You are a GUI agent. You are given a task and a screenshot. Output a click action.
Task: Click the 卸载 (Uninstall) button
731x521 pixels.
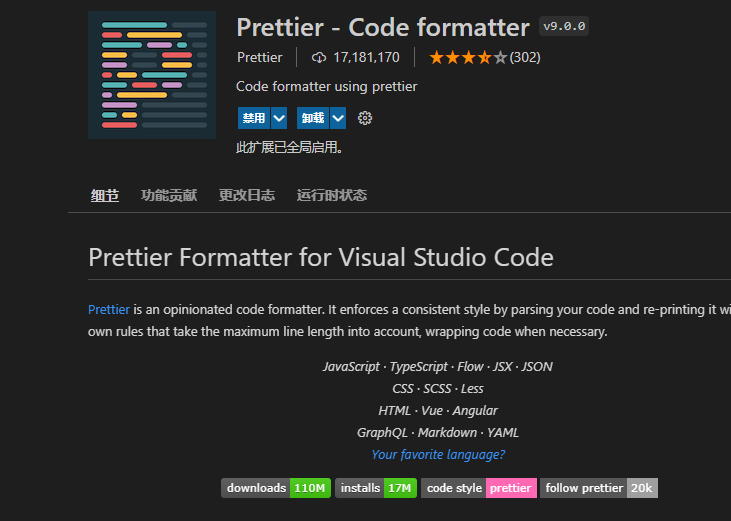(x=313, y=118)
